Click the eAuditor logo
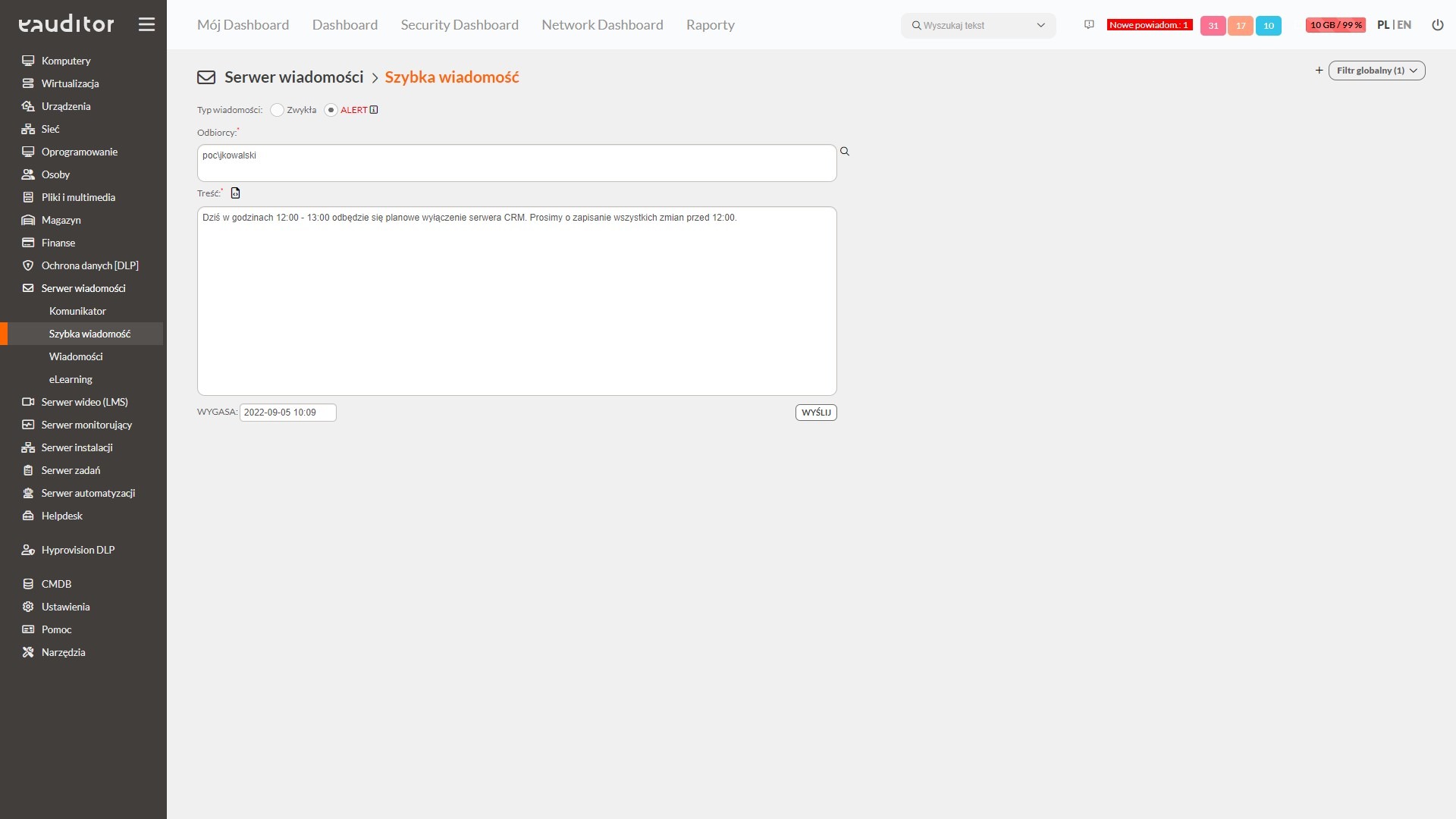Screen dimensions: 1456x819 click(x=66, y=24)
